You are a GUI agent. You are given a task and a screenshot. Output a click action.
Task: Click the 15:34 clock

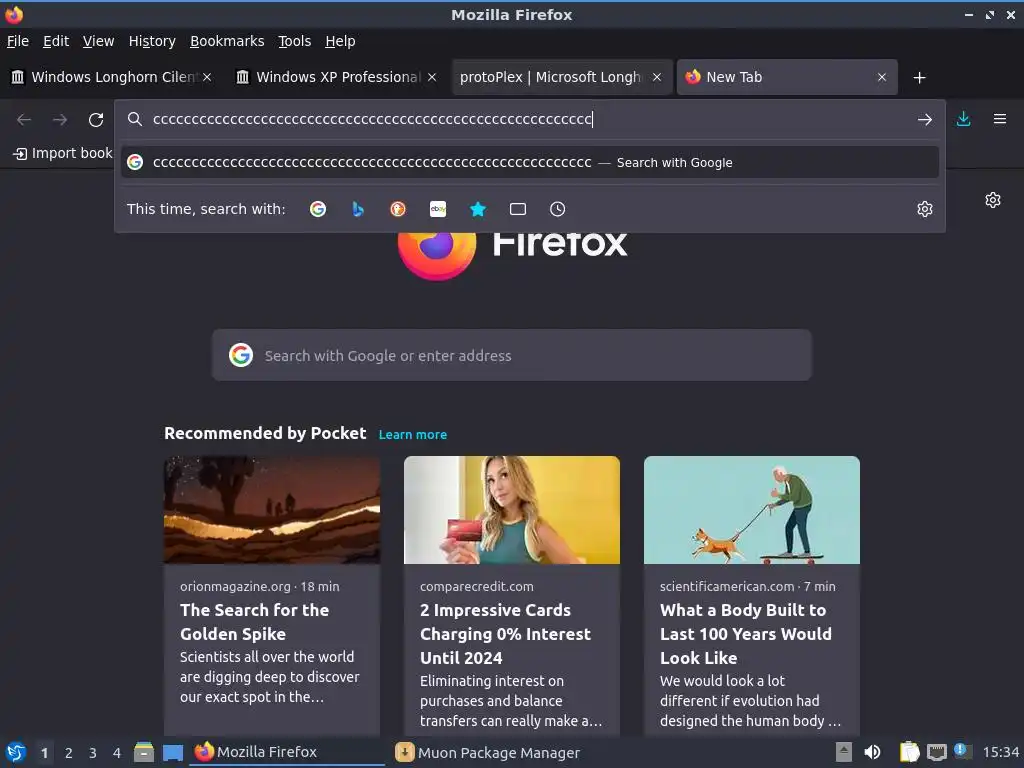[1000, 752]
